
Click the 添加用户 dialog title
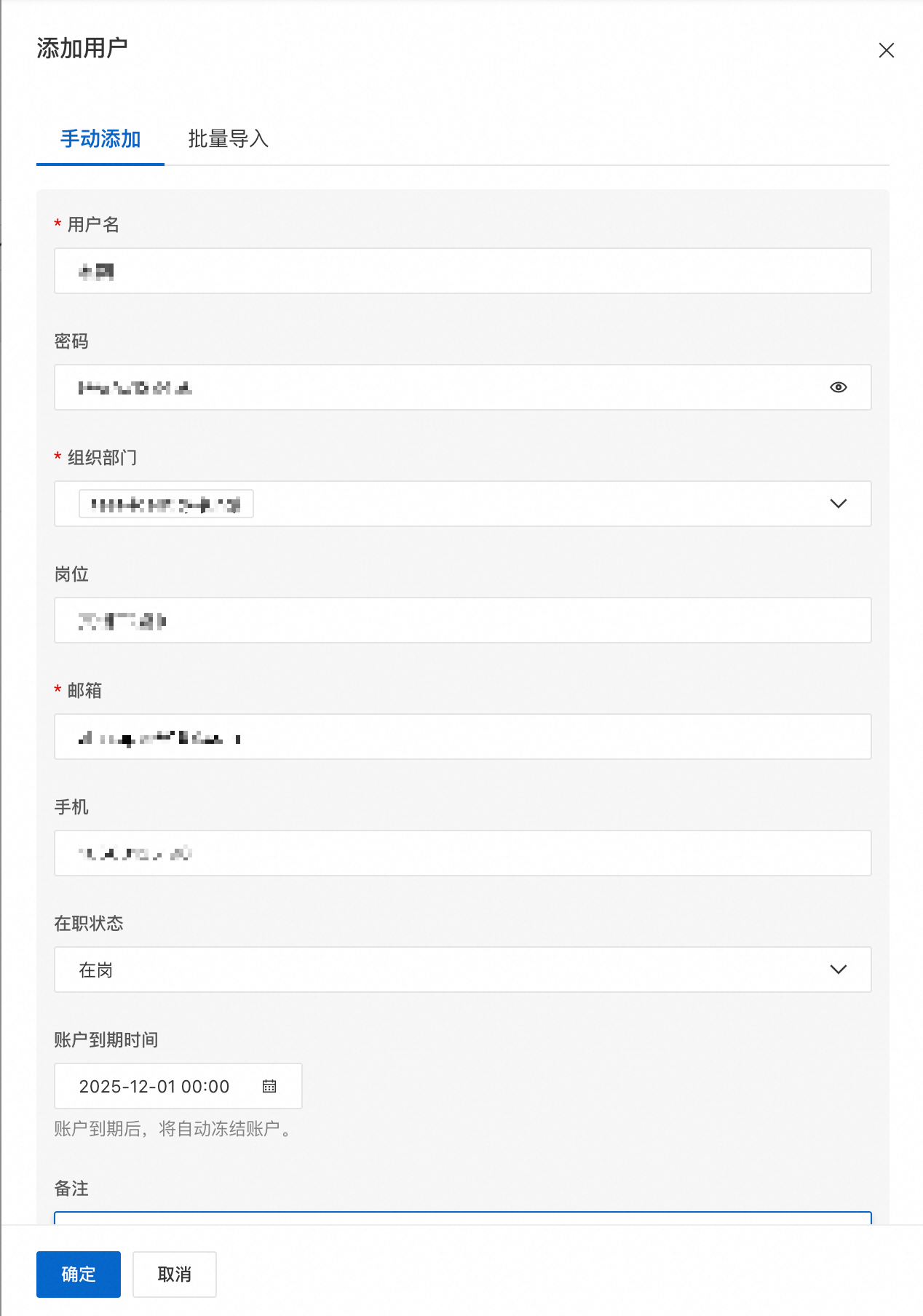coord(82,49)
